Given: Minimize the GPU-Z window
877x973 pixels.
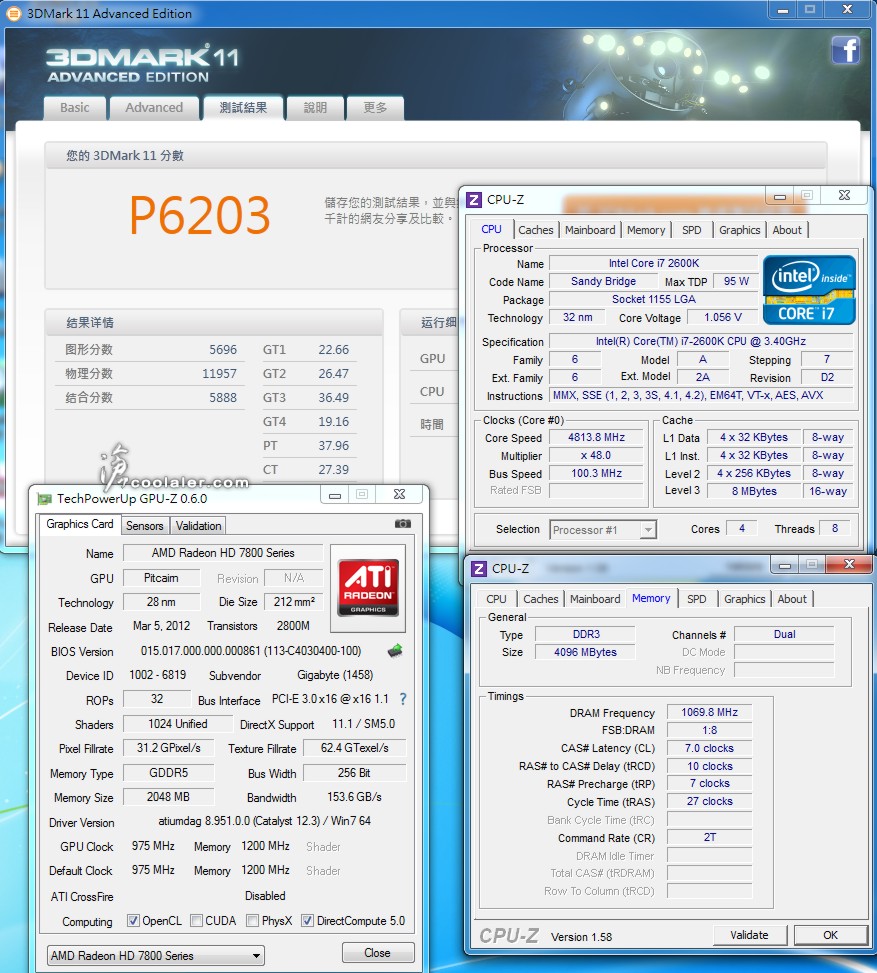Looking at the screenshot, I should point(335,495).
